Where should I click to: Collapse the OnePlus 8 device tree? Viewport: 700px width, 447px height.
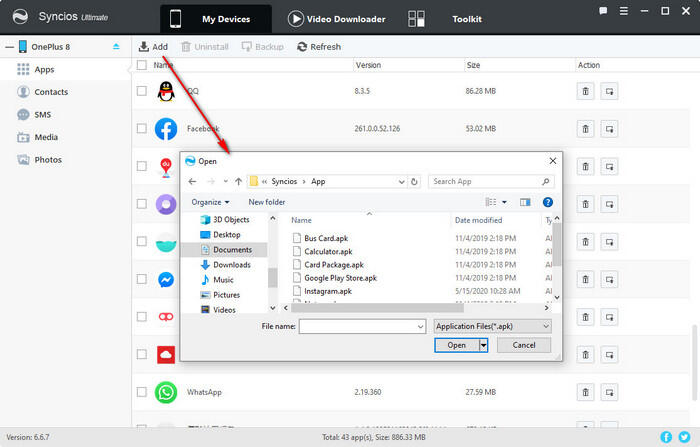coord(9,47)
